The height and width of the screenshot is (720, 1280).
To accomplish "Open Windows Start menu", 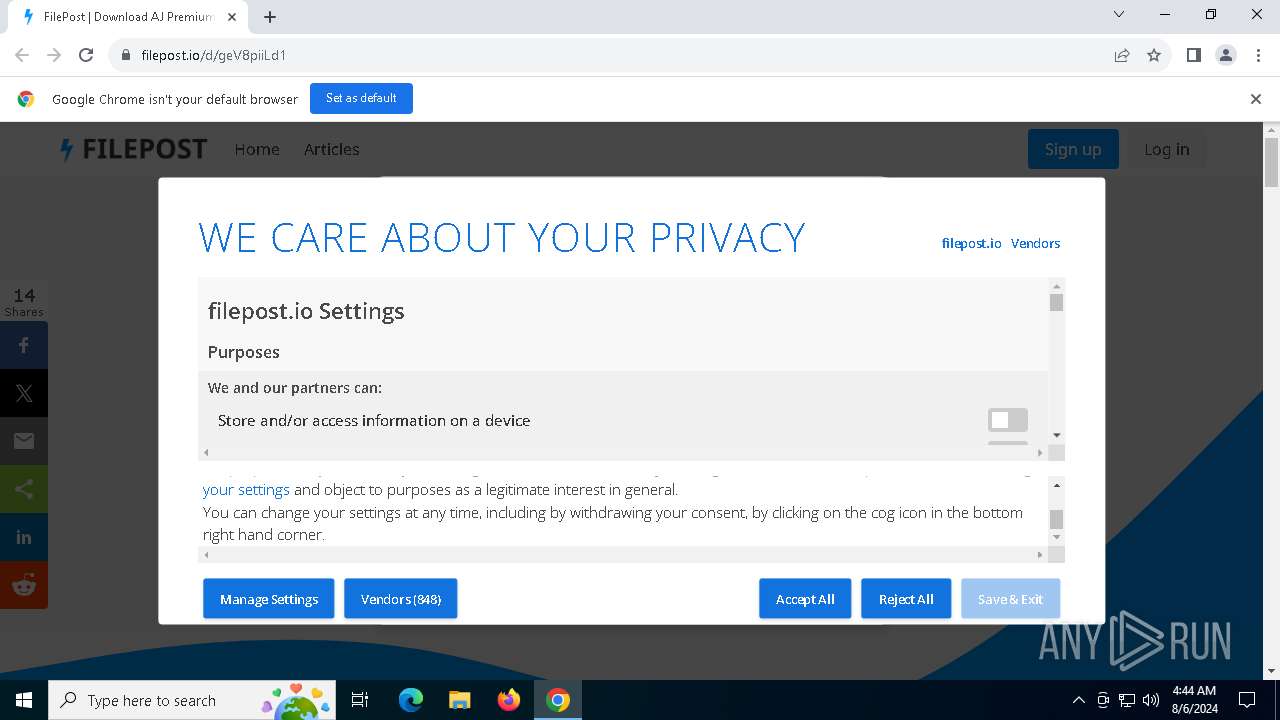I will [x=24, y=700].
